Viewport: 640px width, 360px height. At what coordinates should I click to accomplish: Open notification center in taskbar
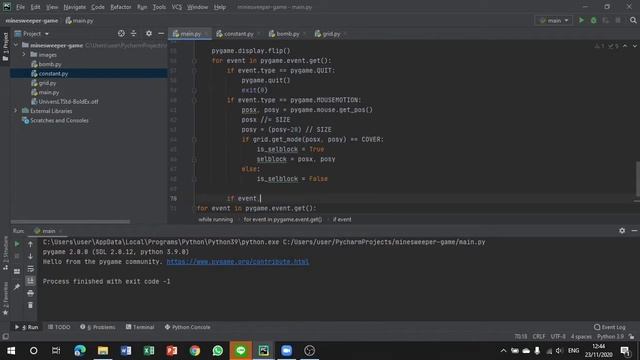click(625, 351)
